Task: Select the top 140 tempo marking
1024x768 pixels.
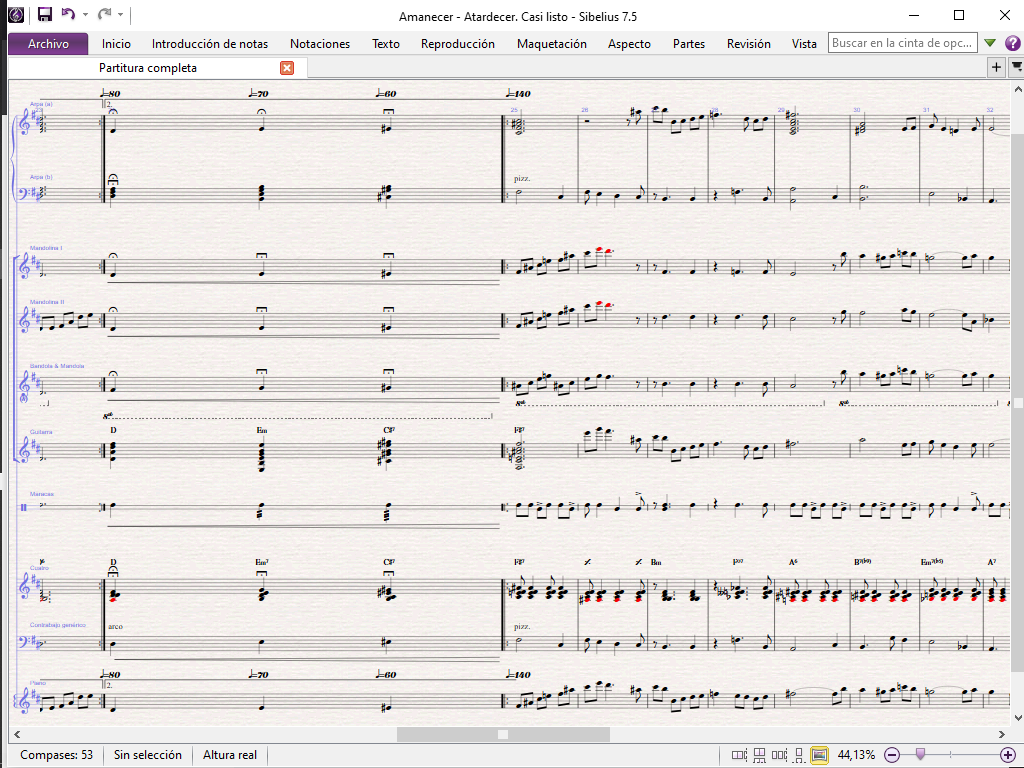Action: 519,93
